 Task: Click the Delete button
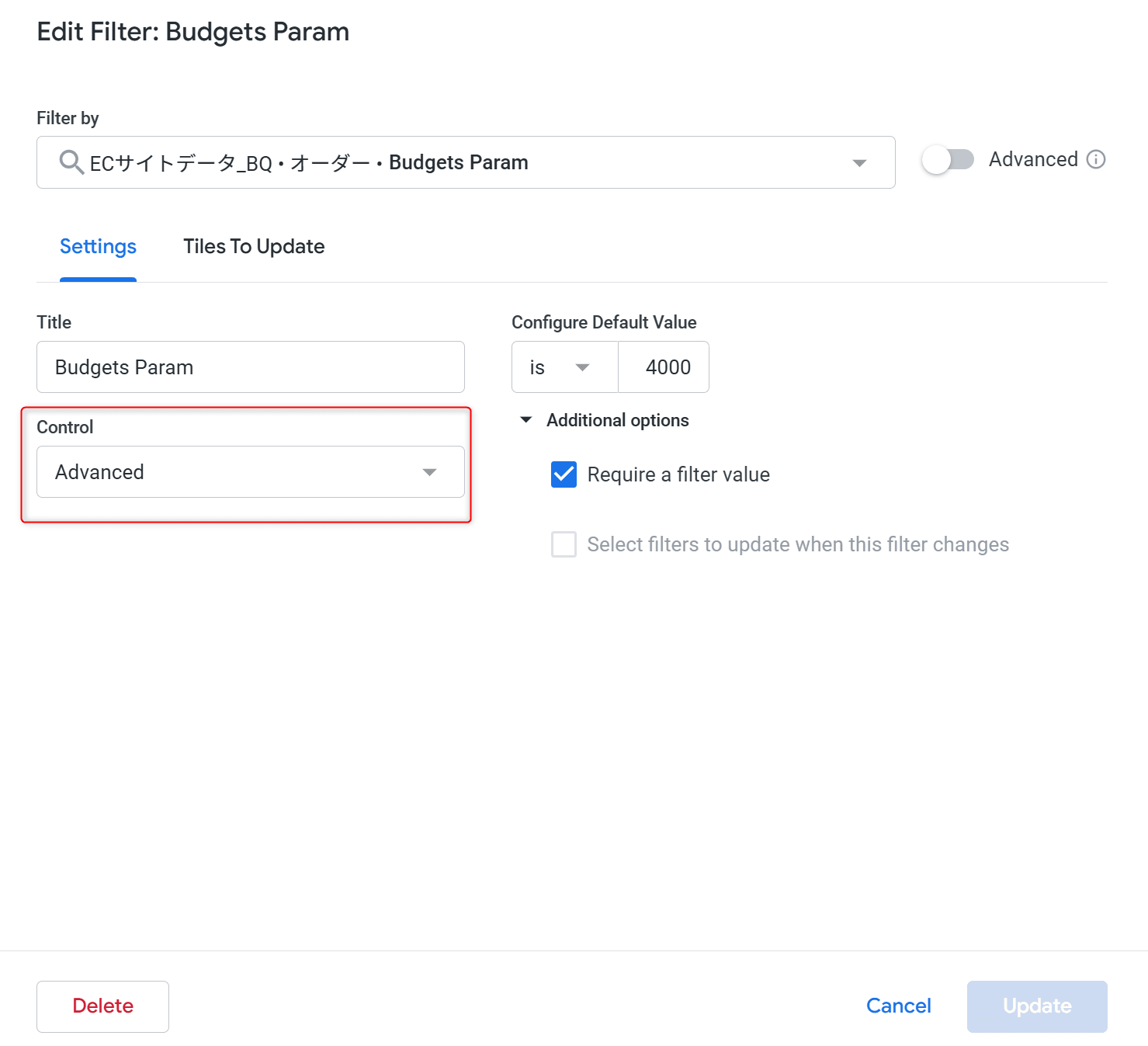tap(102, 1006)
